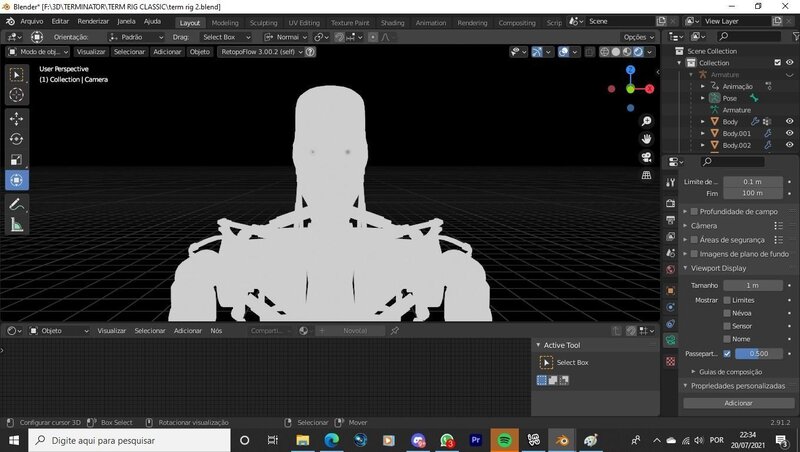This screenshot has height=452, width=800.
Task: Toggle perspective/orthographic grid icon in viewport
Action: point(647,175)
